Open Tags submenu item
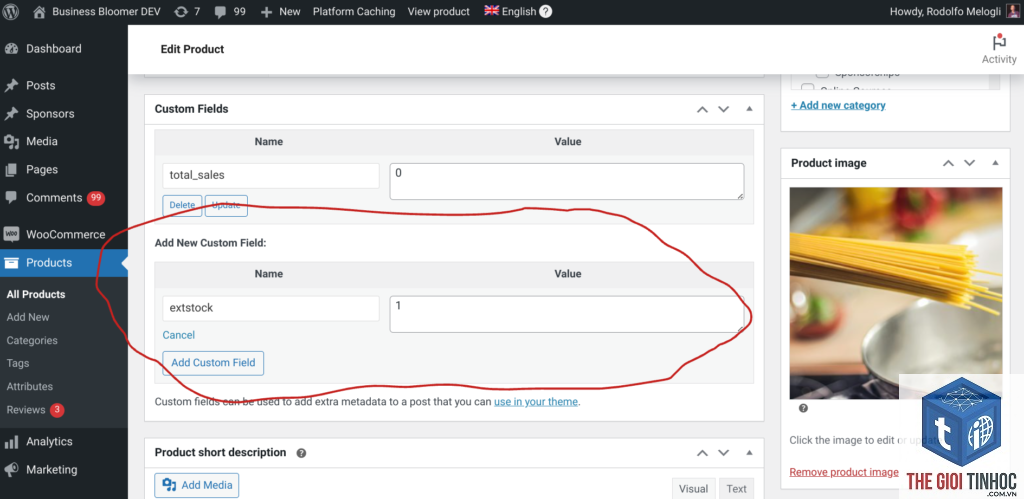The width and height of the screenshot is (1024, 499). click(18, 363)
